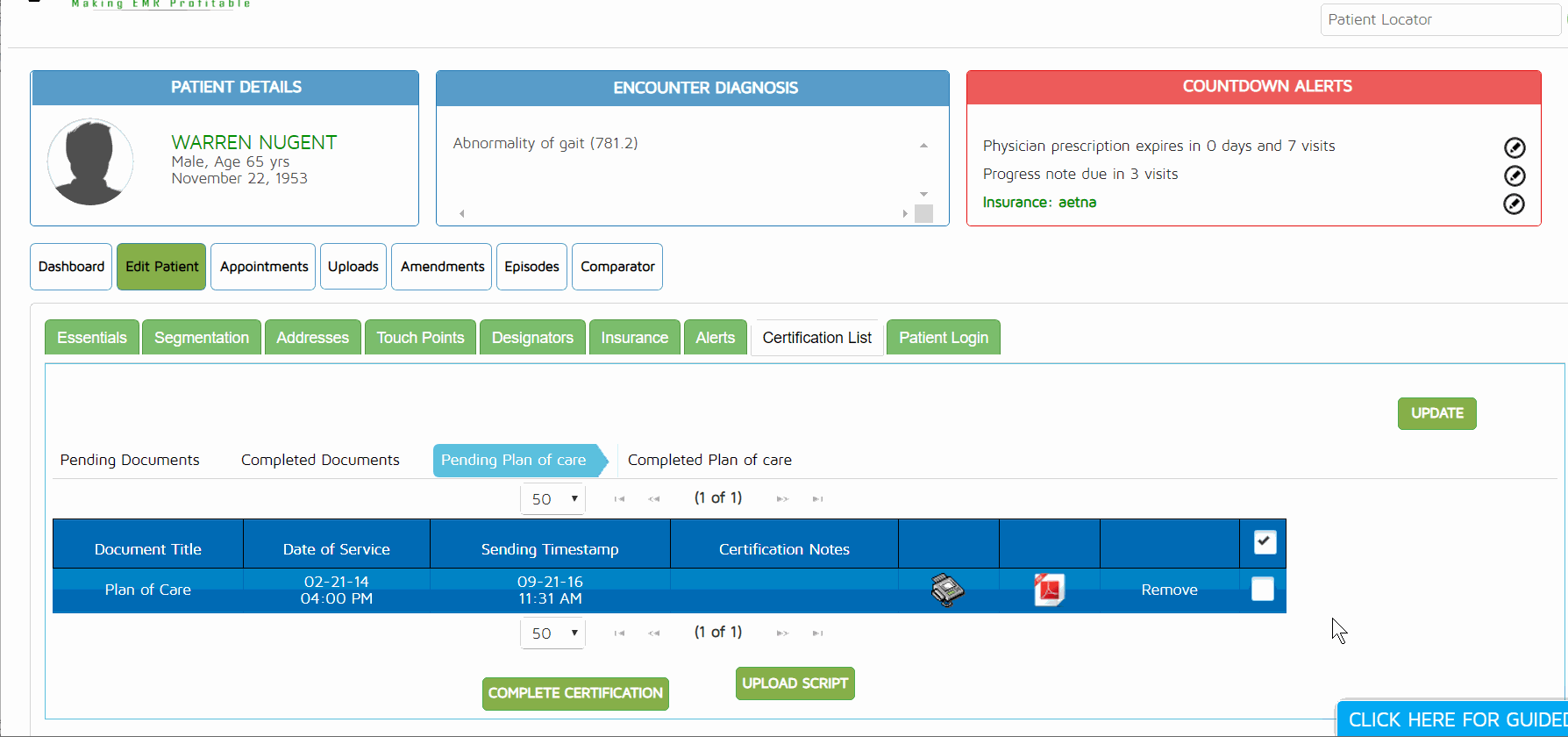
Task: Jump to last page in bottom paginator
Action: point(817,633)
